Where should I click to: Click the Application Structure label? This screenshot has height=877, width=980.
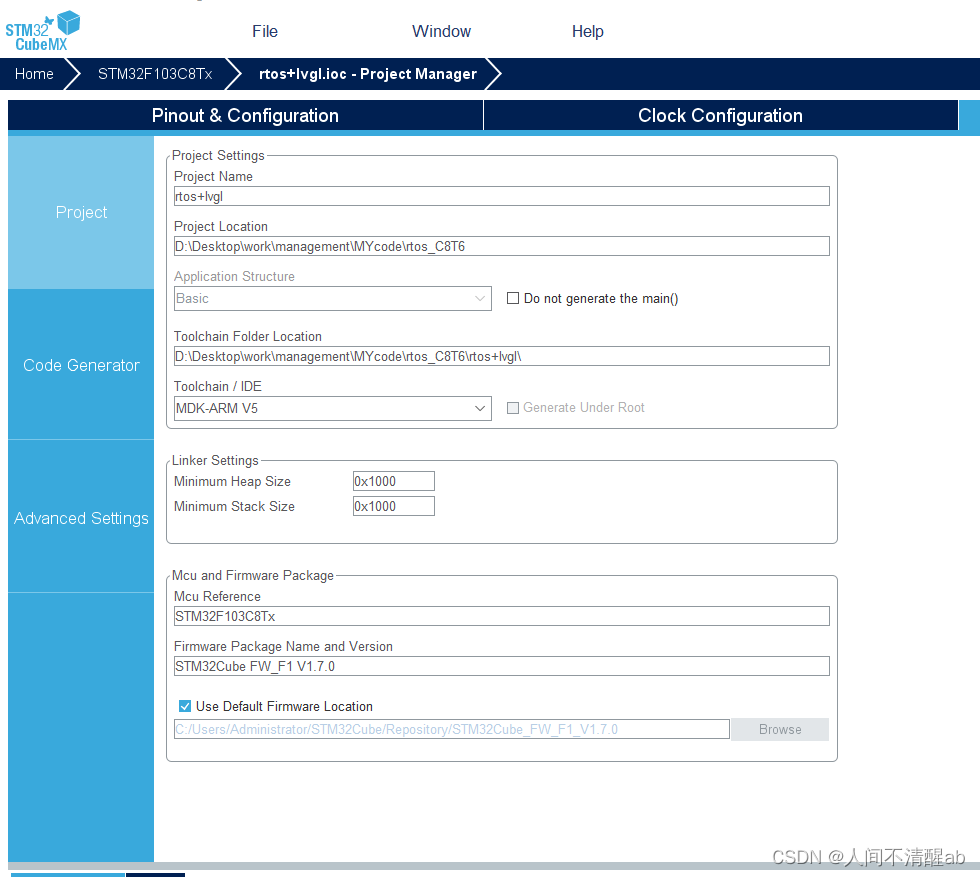234,276
